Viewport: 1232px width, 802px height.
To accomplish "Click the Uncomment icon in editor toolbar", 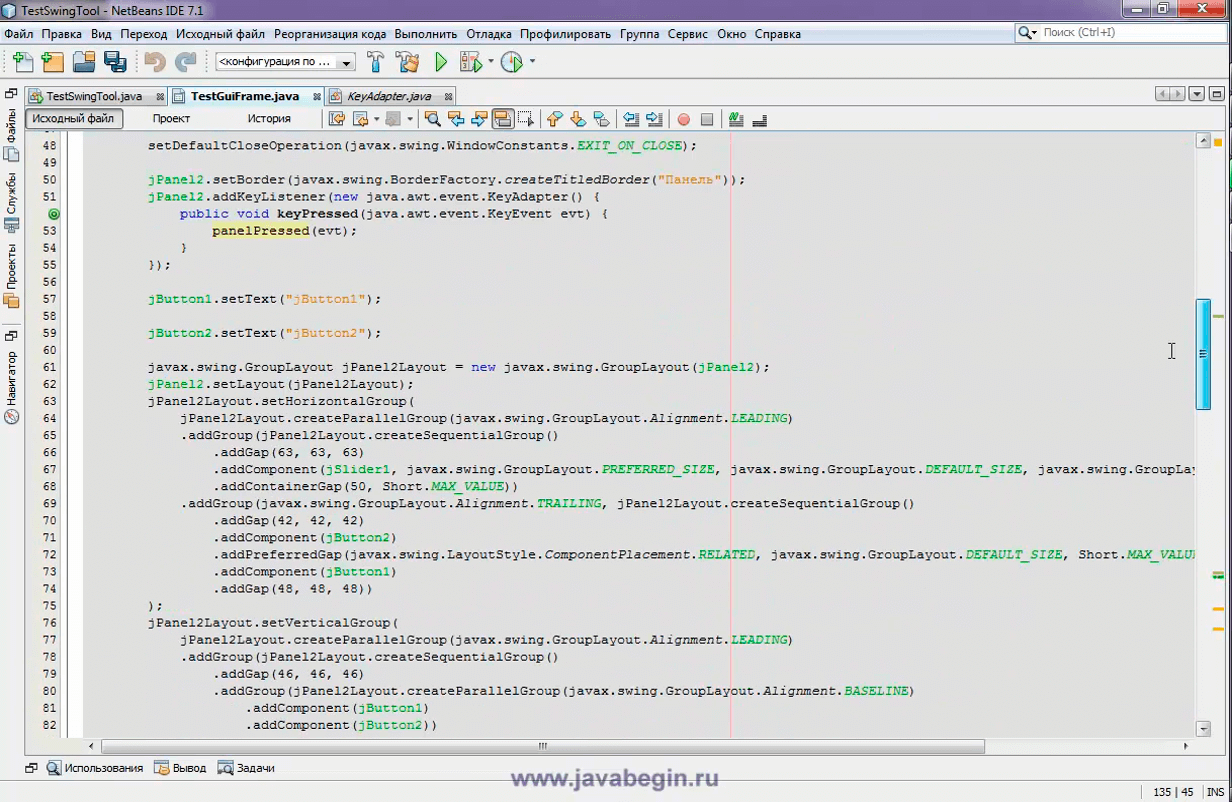I will [759, 119].
